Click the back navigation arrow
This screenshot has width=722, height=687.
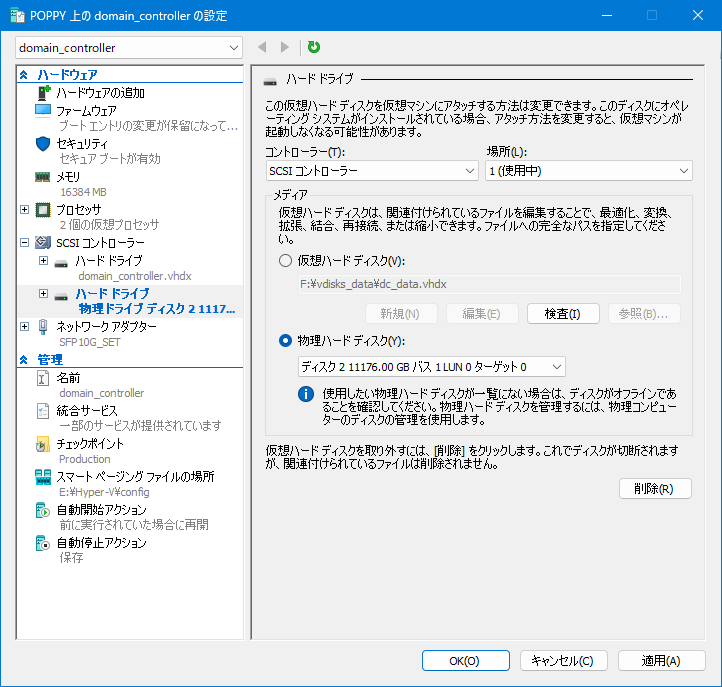point(262,47)
